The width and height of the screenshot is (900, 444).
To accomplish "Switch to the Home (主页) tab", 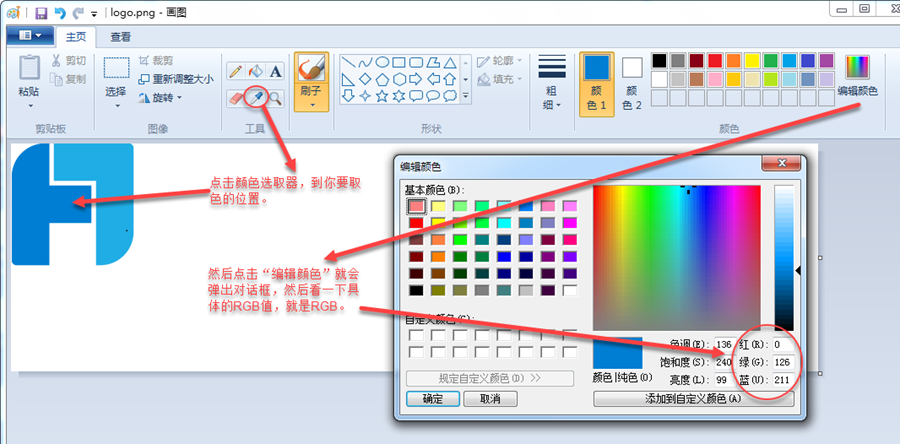I will point(76,37).
